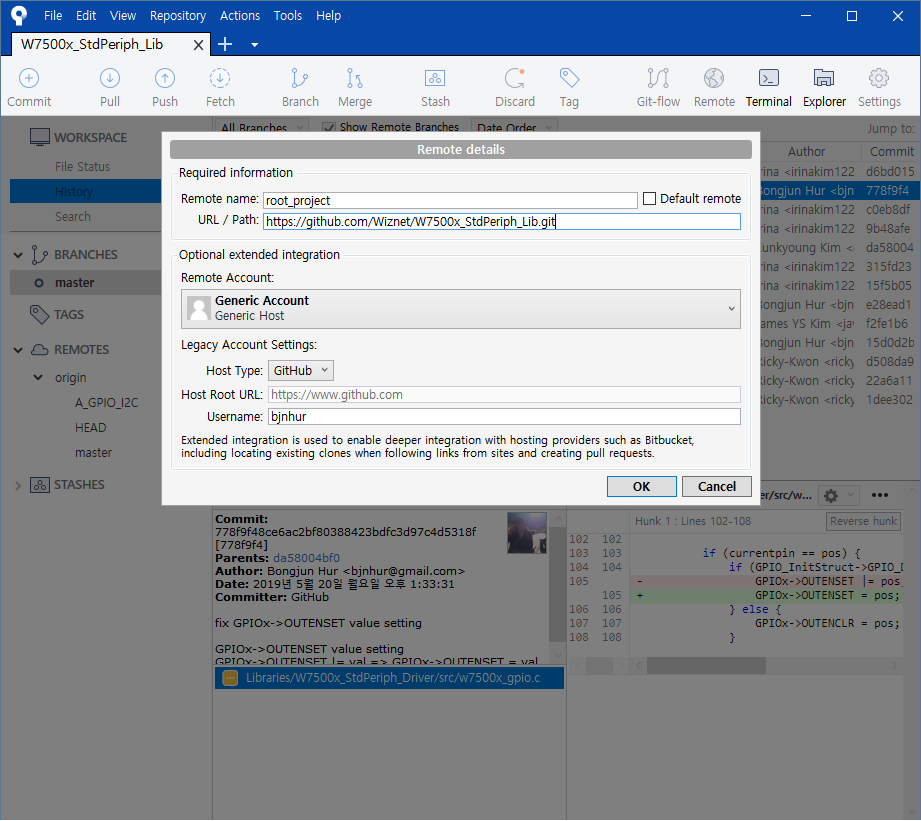
Task: Click the Tag toolbar icon
Action: (x=569, y=78)
